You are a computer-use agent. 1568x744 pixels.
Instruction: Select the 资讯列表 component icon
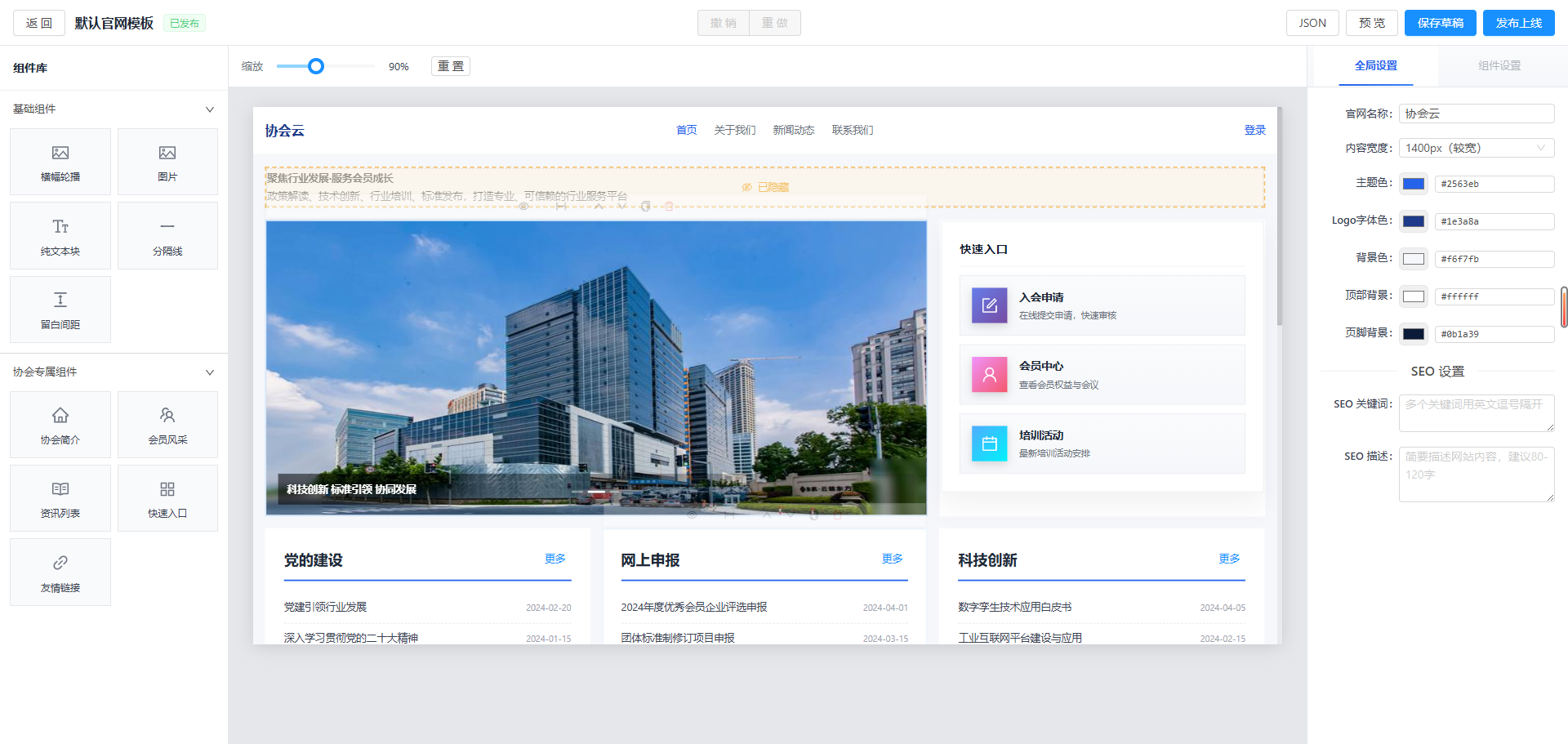pyautogui.click(x=60, y=497)
